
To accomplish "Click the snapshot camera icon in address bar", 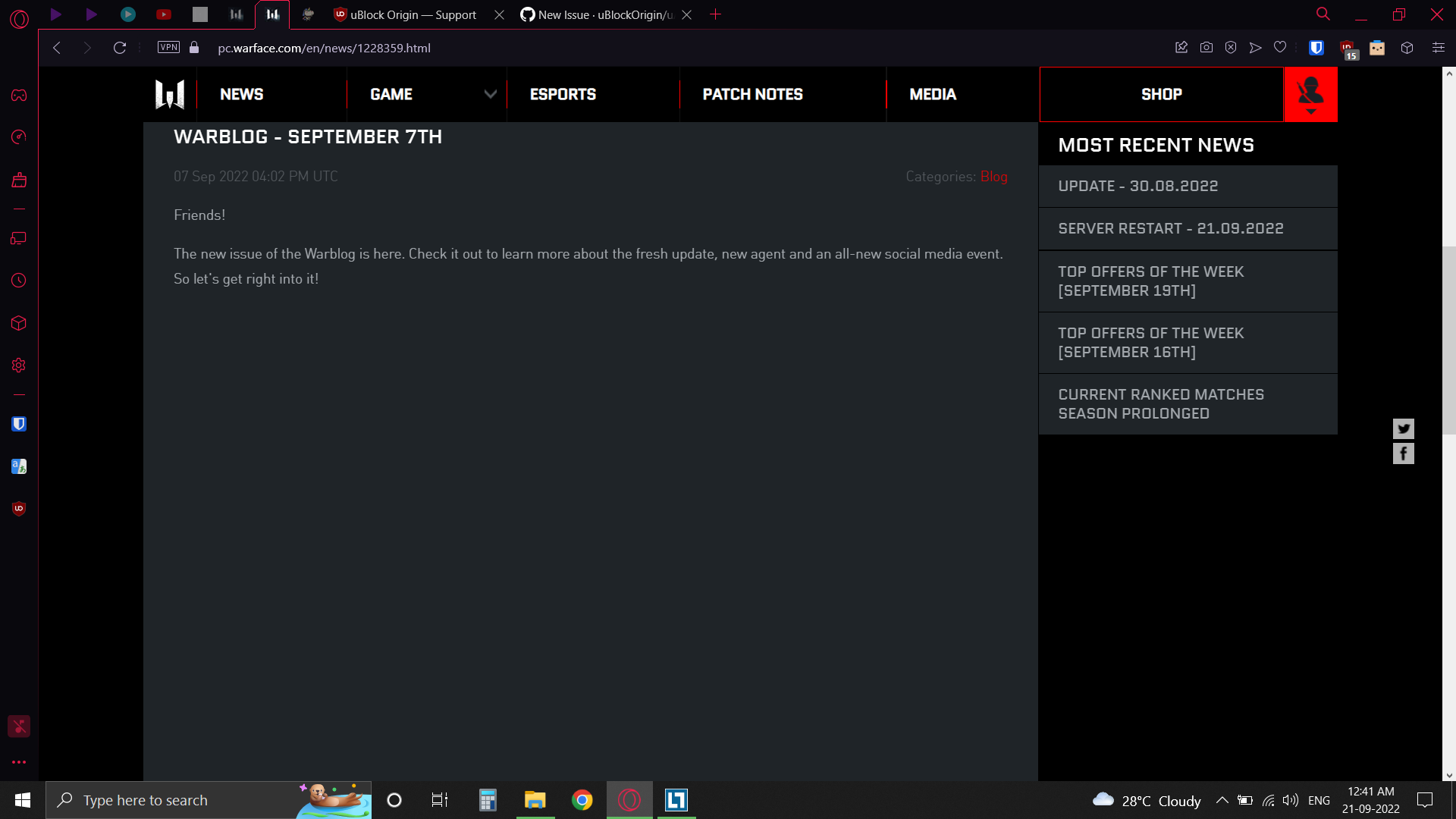I will point(1207,48).
